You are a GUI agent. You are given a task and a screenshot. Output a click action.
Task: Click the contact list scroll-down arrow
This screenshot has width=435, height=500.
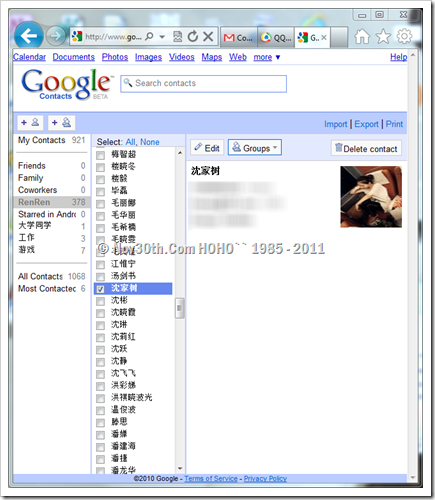coord(180,468)
